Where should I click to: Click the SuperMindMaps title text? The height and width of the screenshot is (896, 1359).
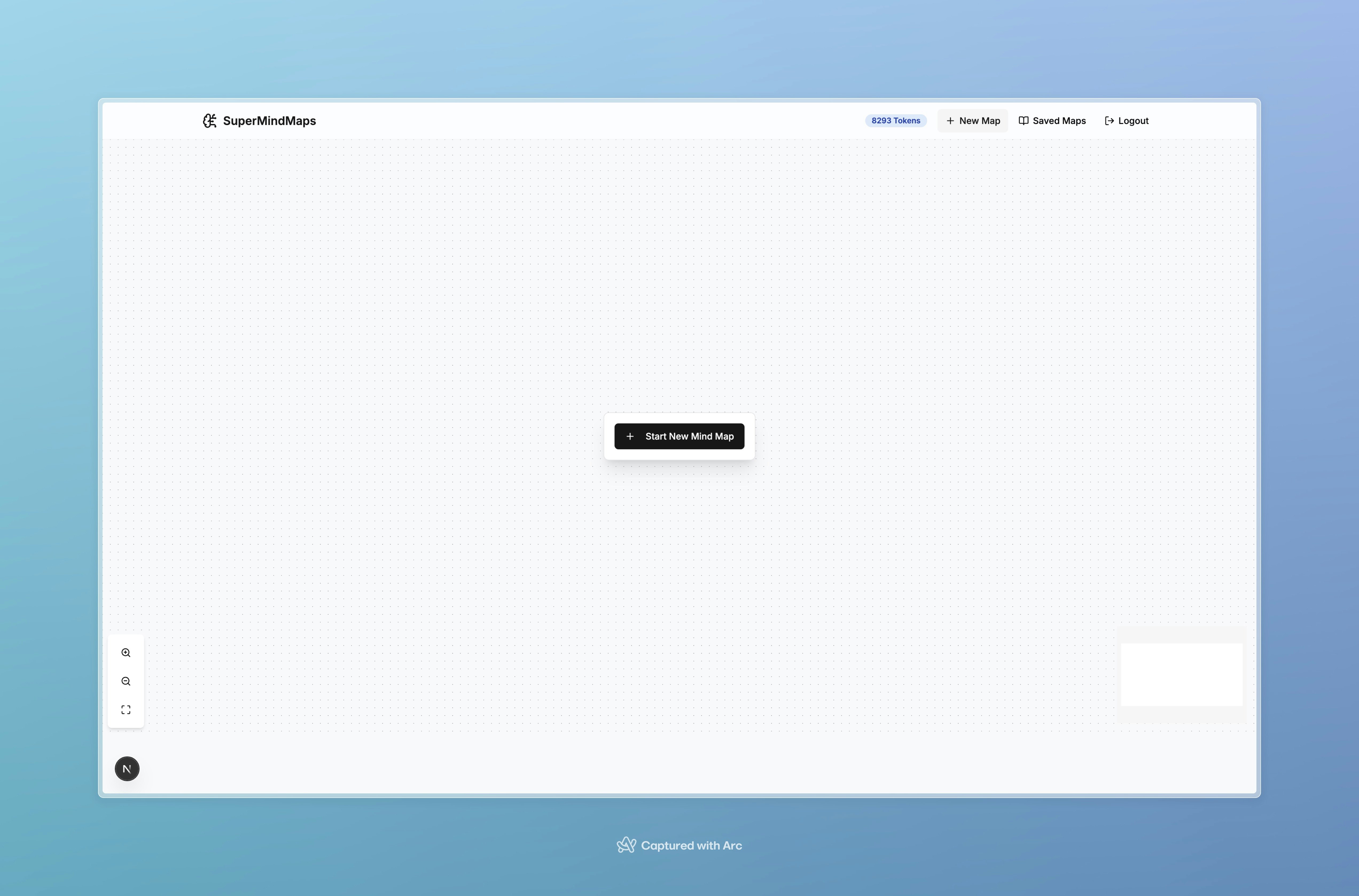click(x=269, y=120)
